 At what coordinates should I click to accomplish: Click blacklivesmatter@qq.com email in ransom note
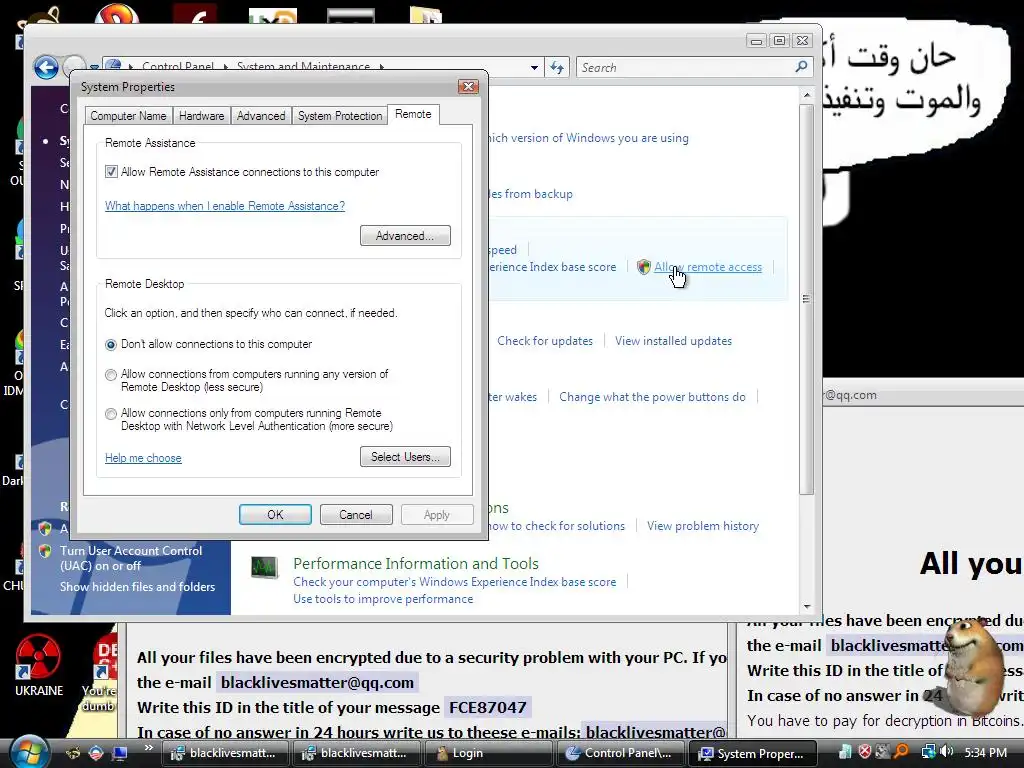pos(317,682)
